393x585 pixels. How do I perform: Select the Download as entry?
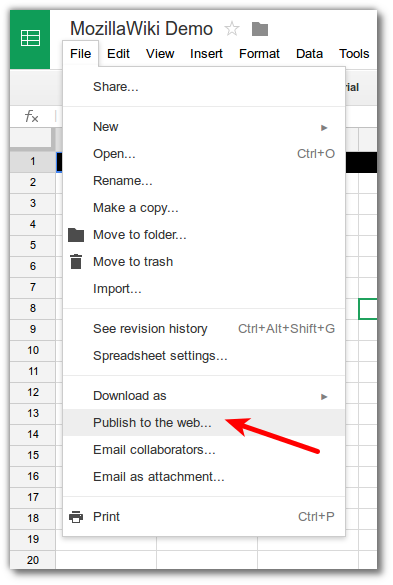coord(204,396)
